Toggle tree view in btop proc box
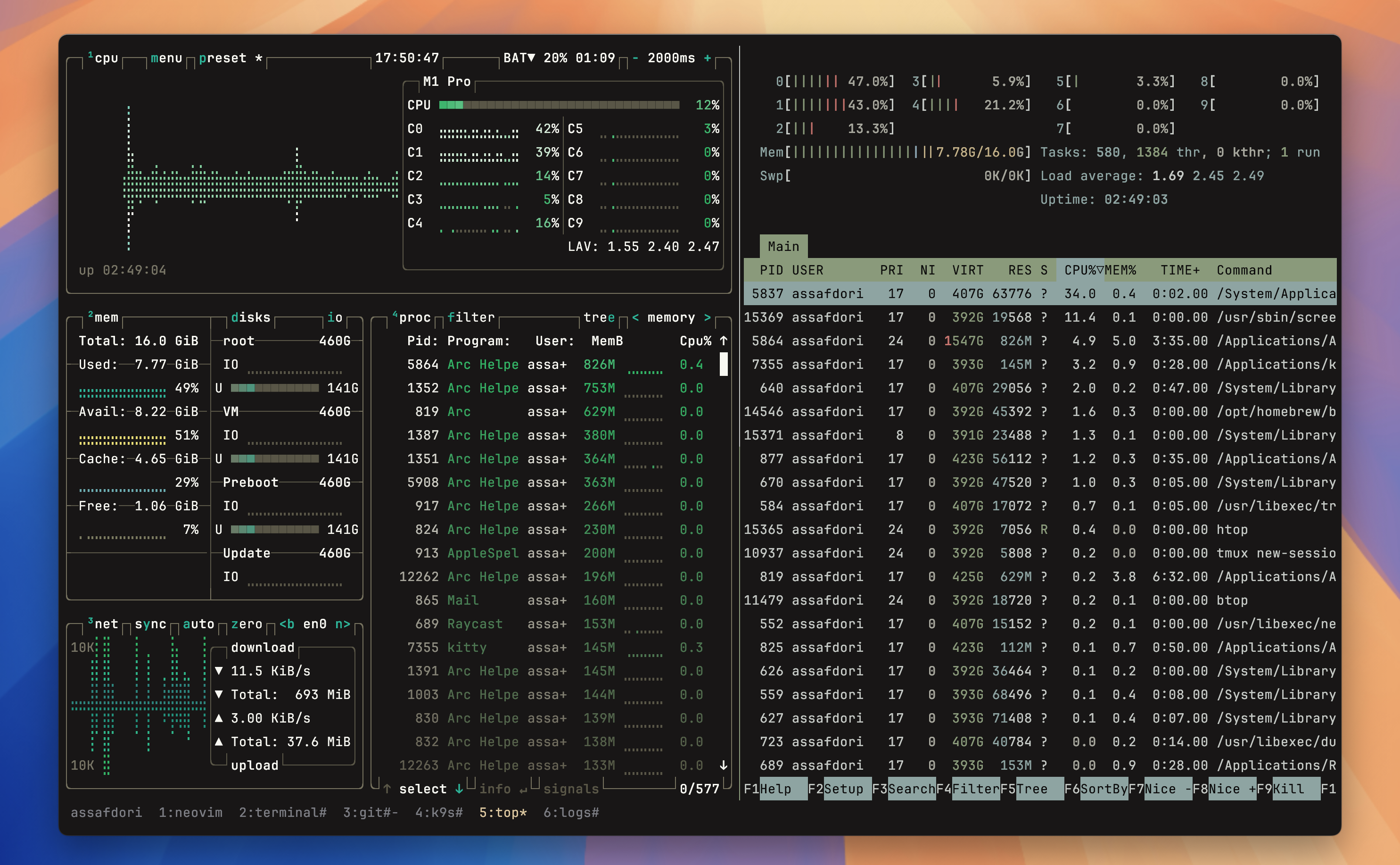Image resolution: width=1400 pixels, height=865 pixels. pos(599,317)
